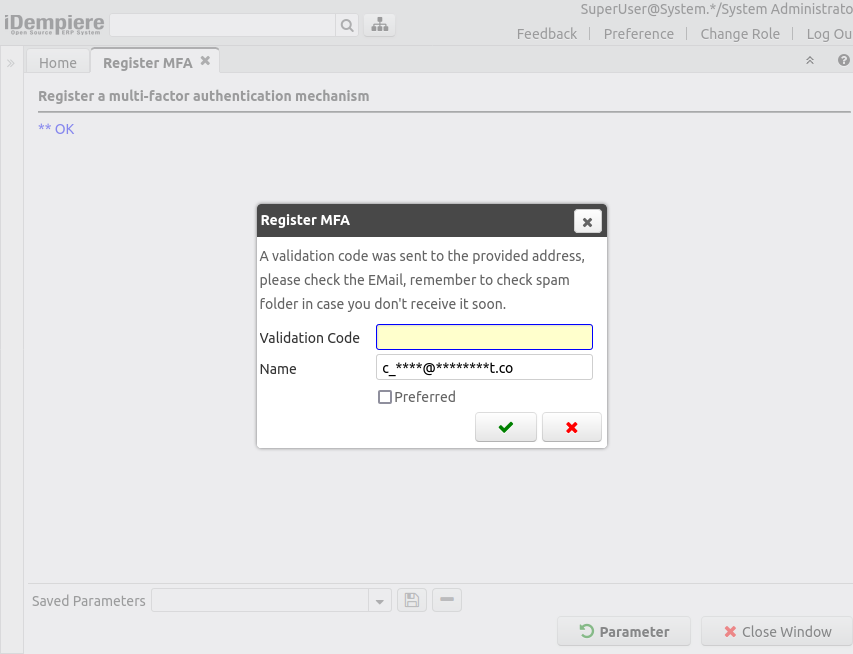
Task: Open the Saved Parameters dropdown
Action: point(380,601)
